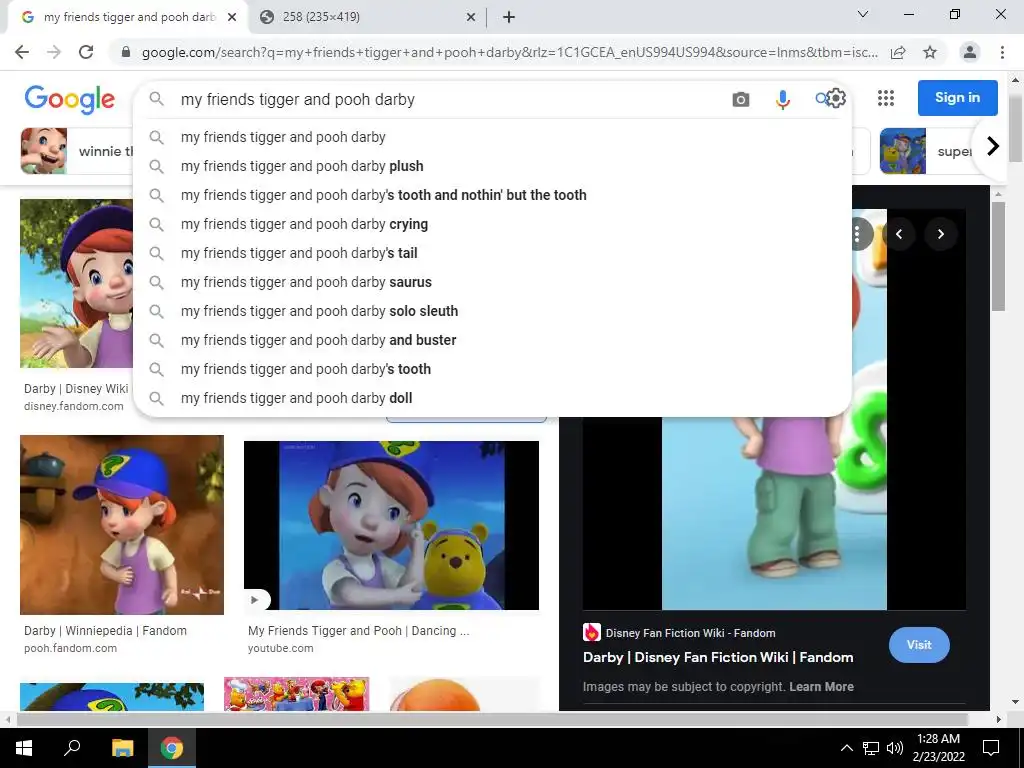The width and height of the screenshot is (1024, 768).
Task: Open 'Learn More' copyright link
Action: point(821,686)
